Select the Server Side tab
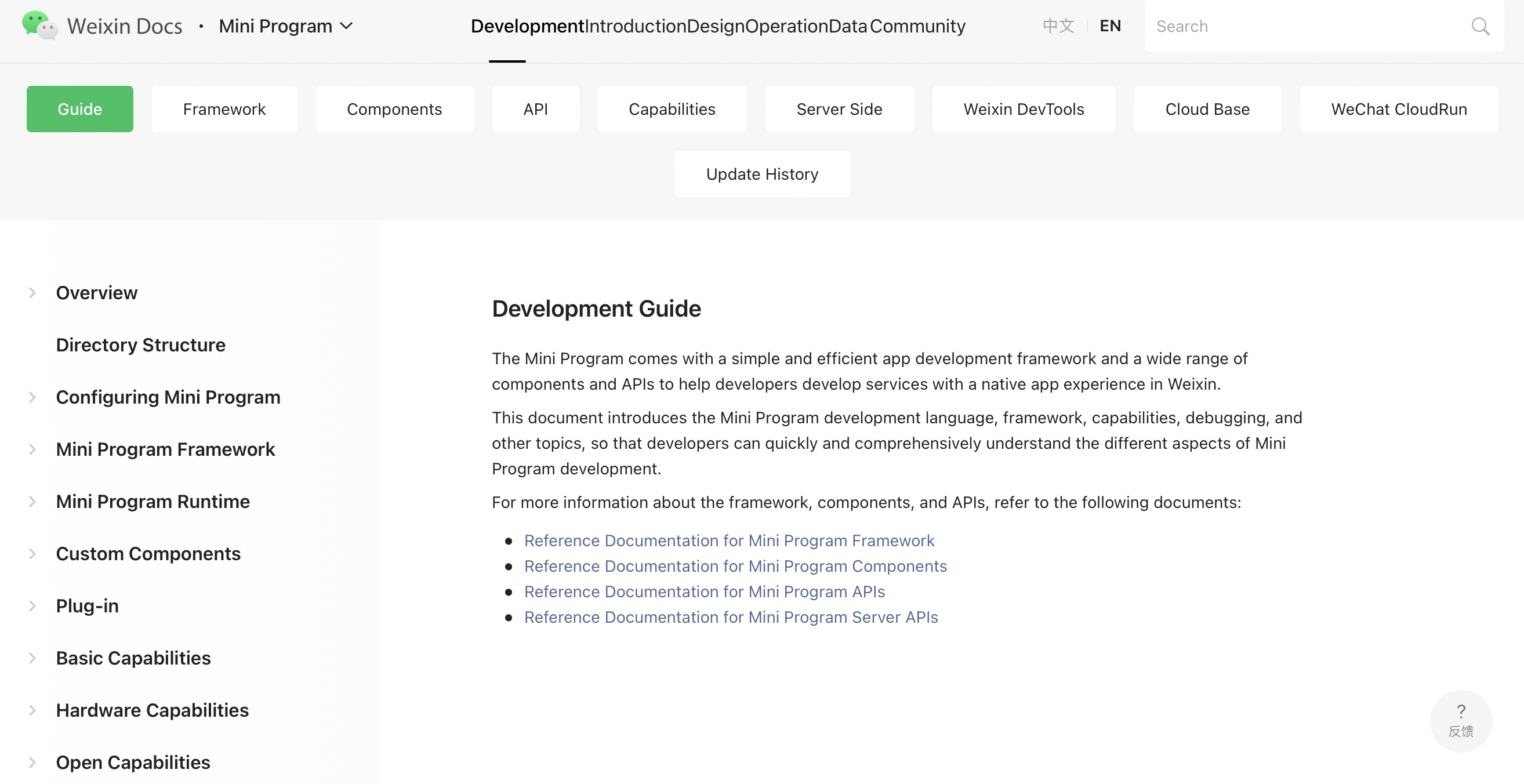The height and width of the screenshot is (784, 1524). click(839, 108)
